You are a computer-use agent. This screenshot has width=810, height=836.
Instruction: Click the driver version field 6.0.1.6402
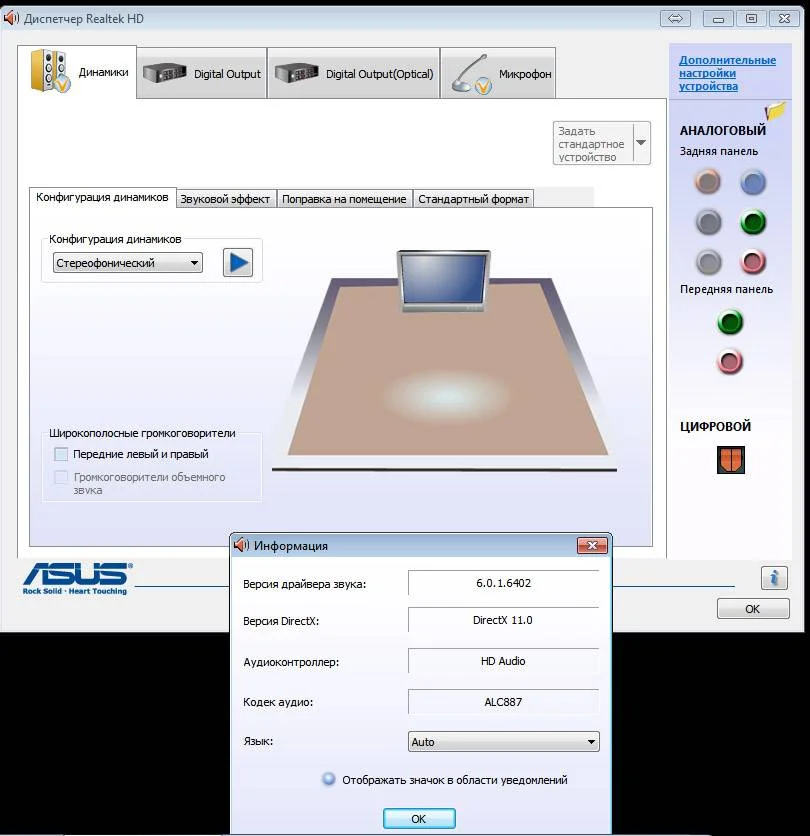click(x=503, y=583)
